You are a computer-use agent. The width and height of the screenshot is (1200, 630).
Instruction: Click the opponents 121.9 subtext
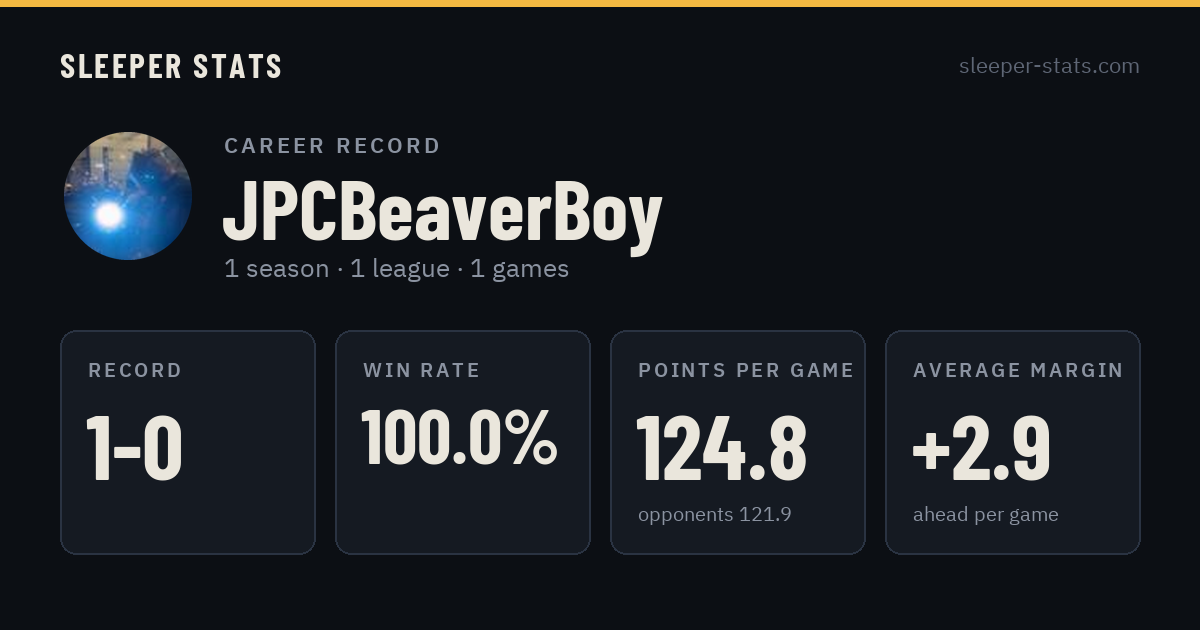(x=715, y=515)
